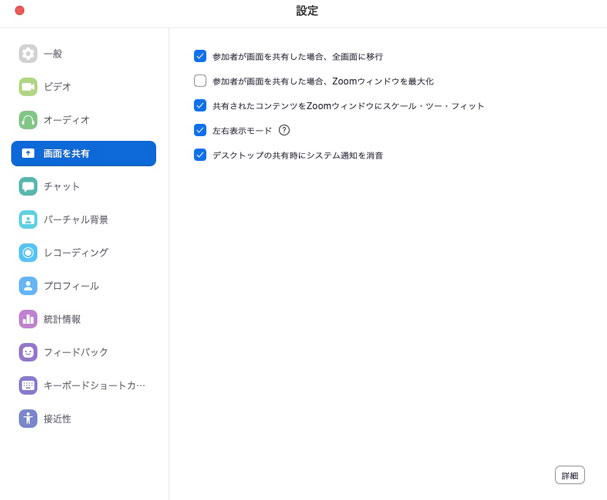Click the バーチャル背景 icon
This screenshot has height=500, width=607.
tap(28, 220)
